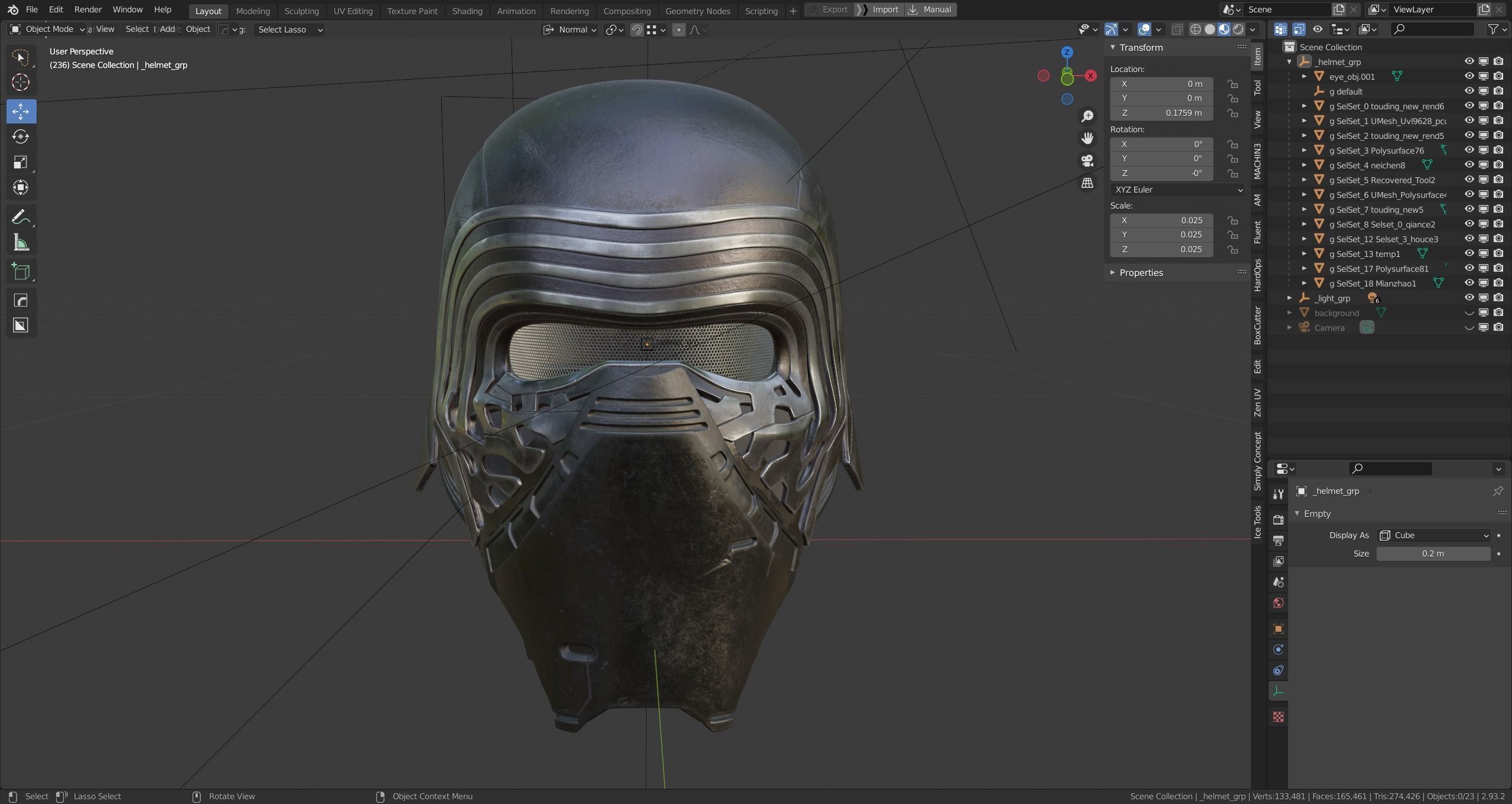Open Texture properties checker tab
1512x804 pixels.
[x=1278, y=717]
